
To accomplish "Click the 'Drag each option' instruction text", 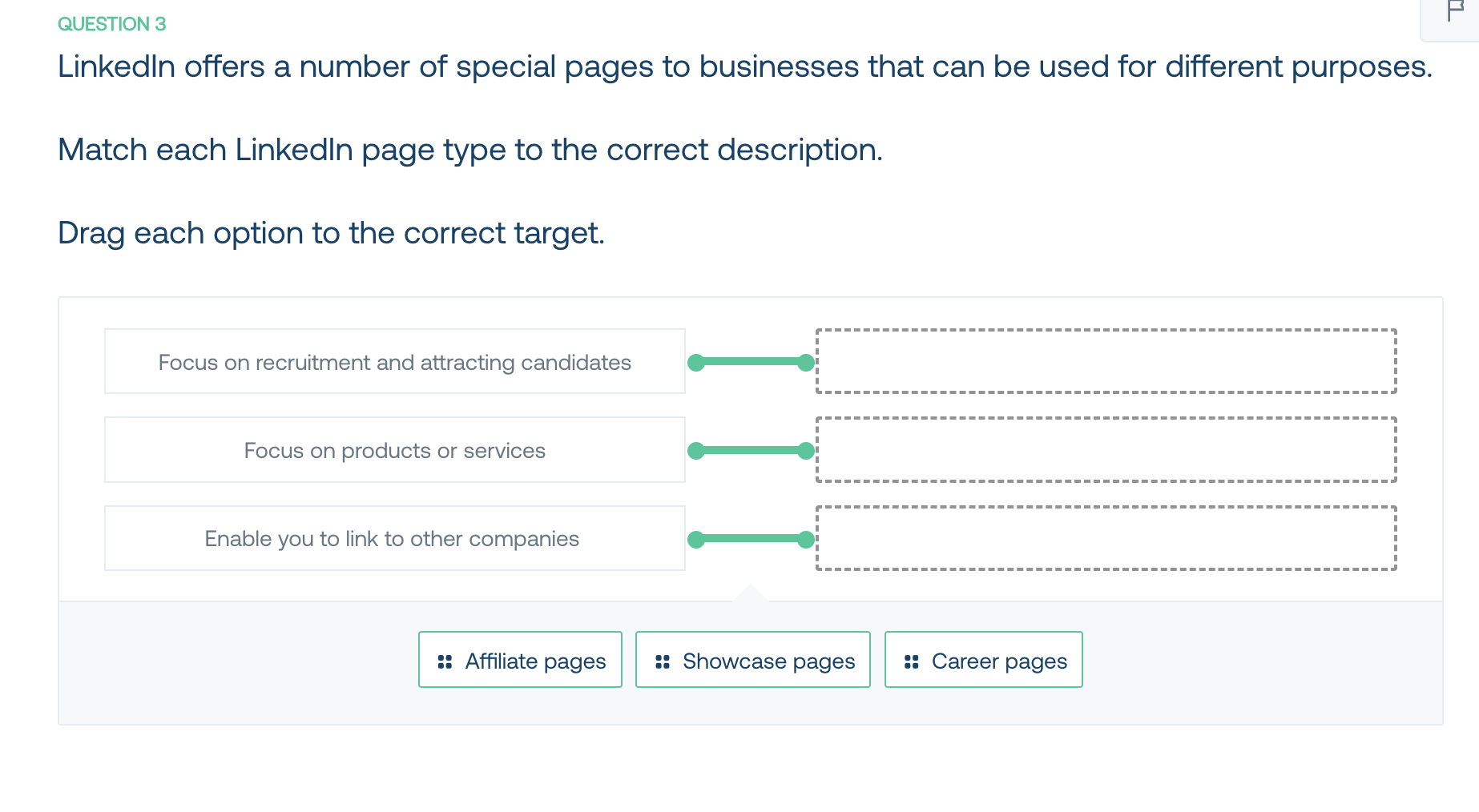I will 331,233.
